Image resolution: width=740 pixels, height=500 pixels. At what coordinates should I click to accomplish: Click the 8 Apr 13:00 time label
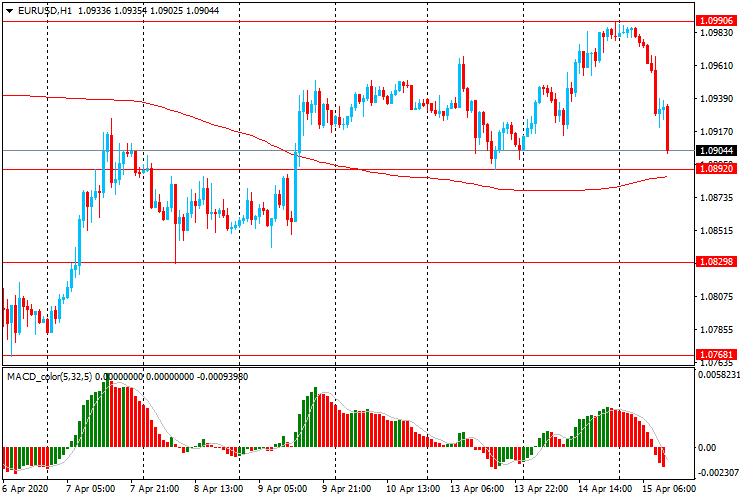click(x=218, y=489)
